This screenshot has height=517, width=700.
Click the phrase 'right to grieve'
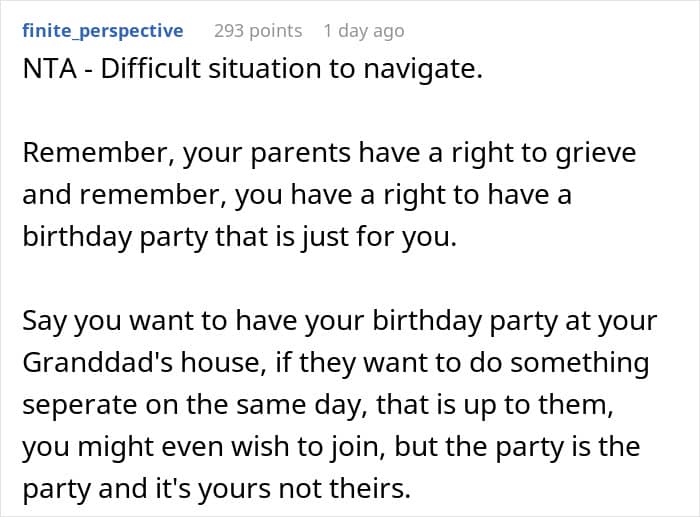click(544, 153)
